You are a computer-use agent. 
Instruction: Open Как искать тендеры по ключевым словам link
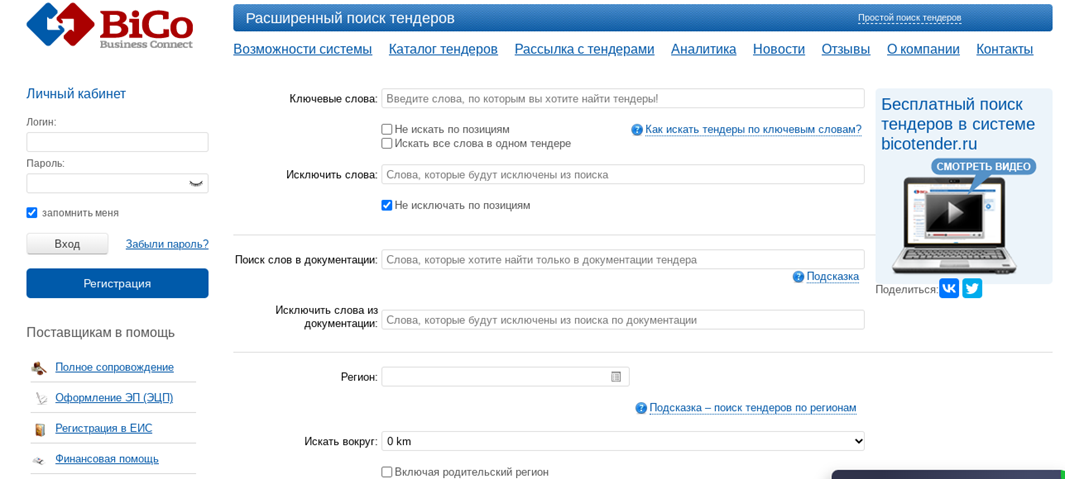pos(753,129)
